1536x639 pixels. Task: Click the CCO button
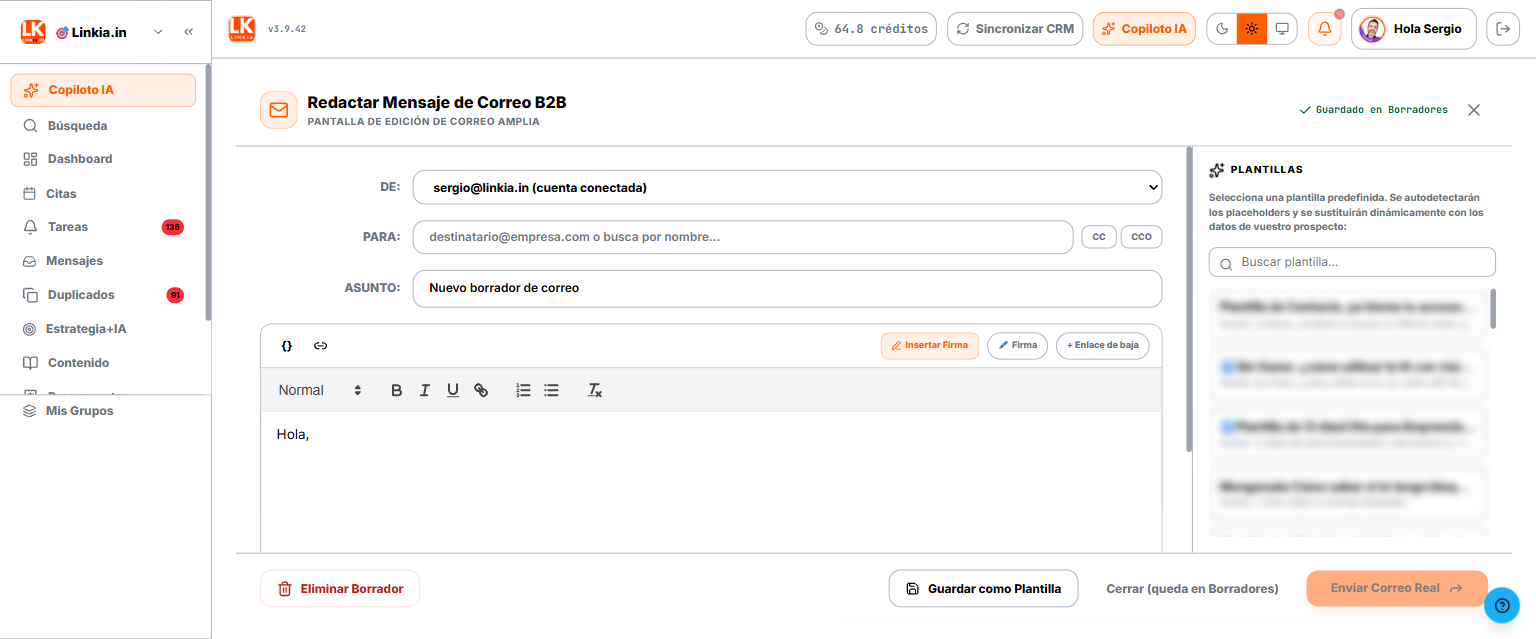click(1142, 237)
